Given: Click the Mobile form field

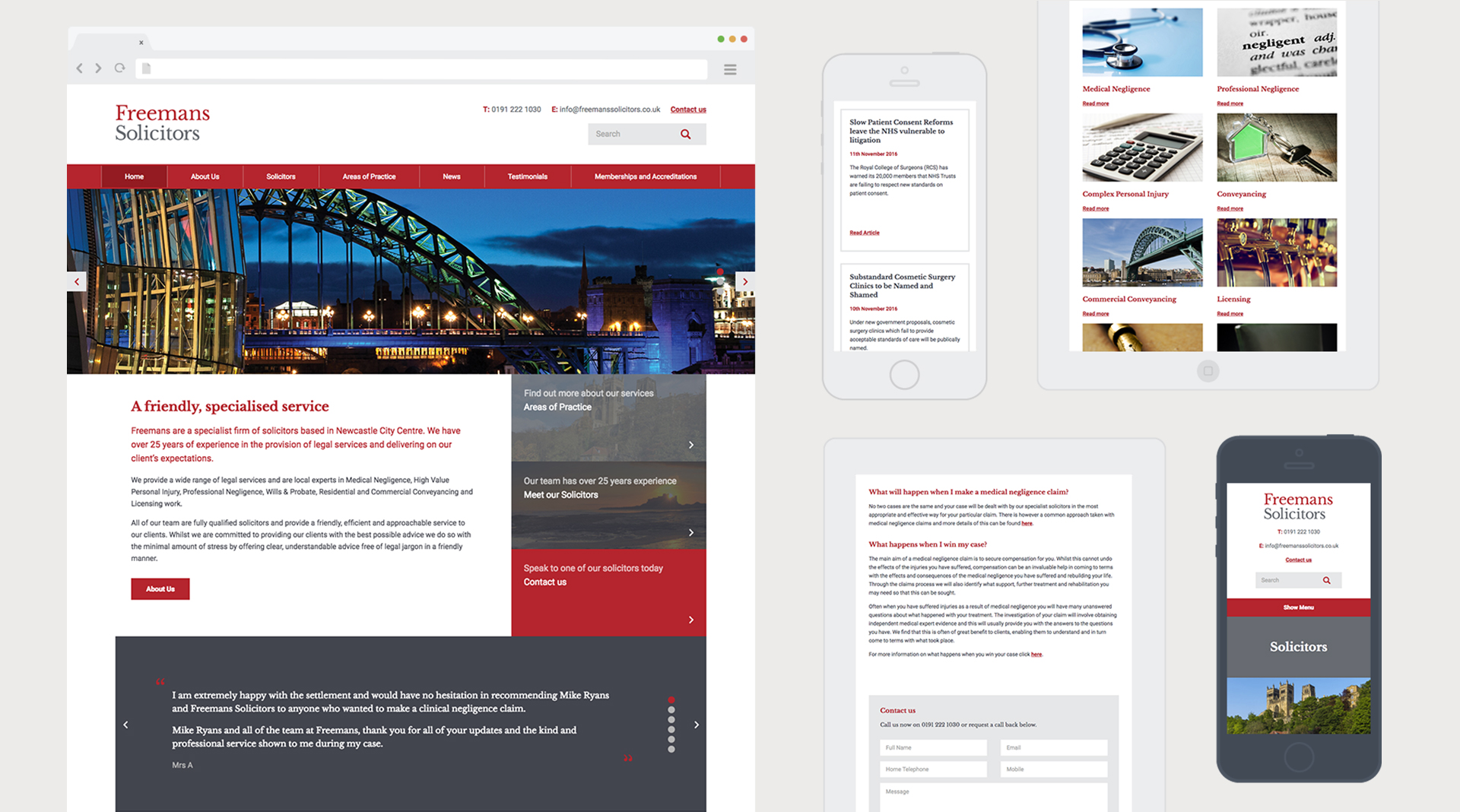Looking at the screenshot, I should tap(1053, 769).
